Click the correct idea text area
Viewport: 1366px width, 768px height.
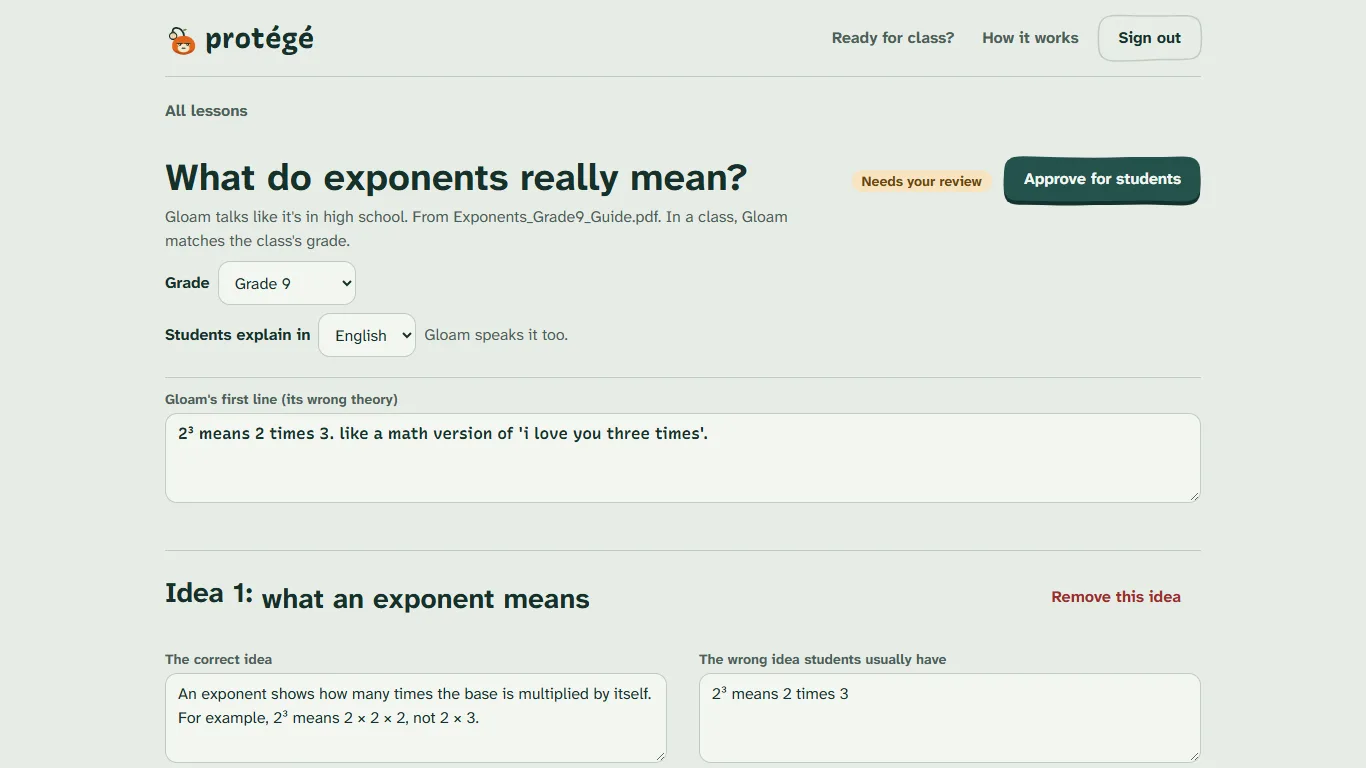[416, 718]
